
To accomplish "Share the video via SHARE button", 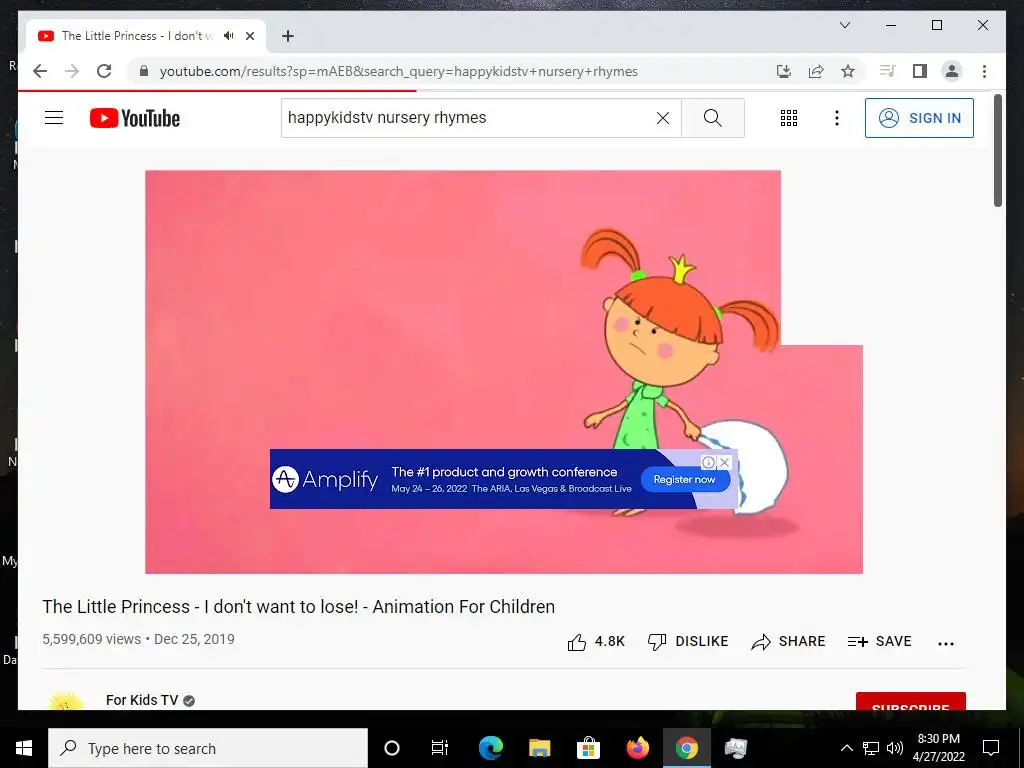I will (x=788, y=642).
